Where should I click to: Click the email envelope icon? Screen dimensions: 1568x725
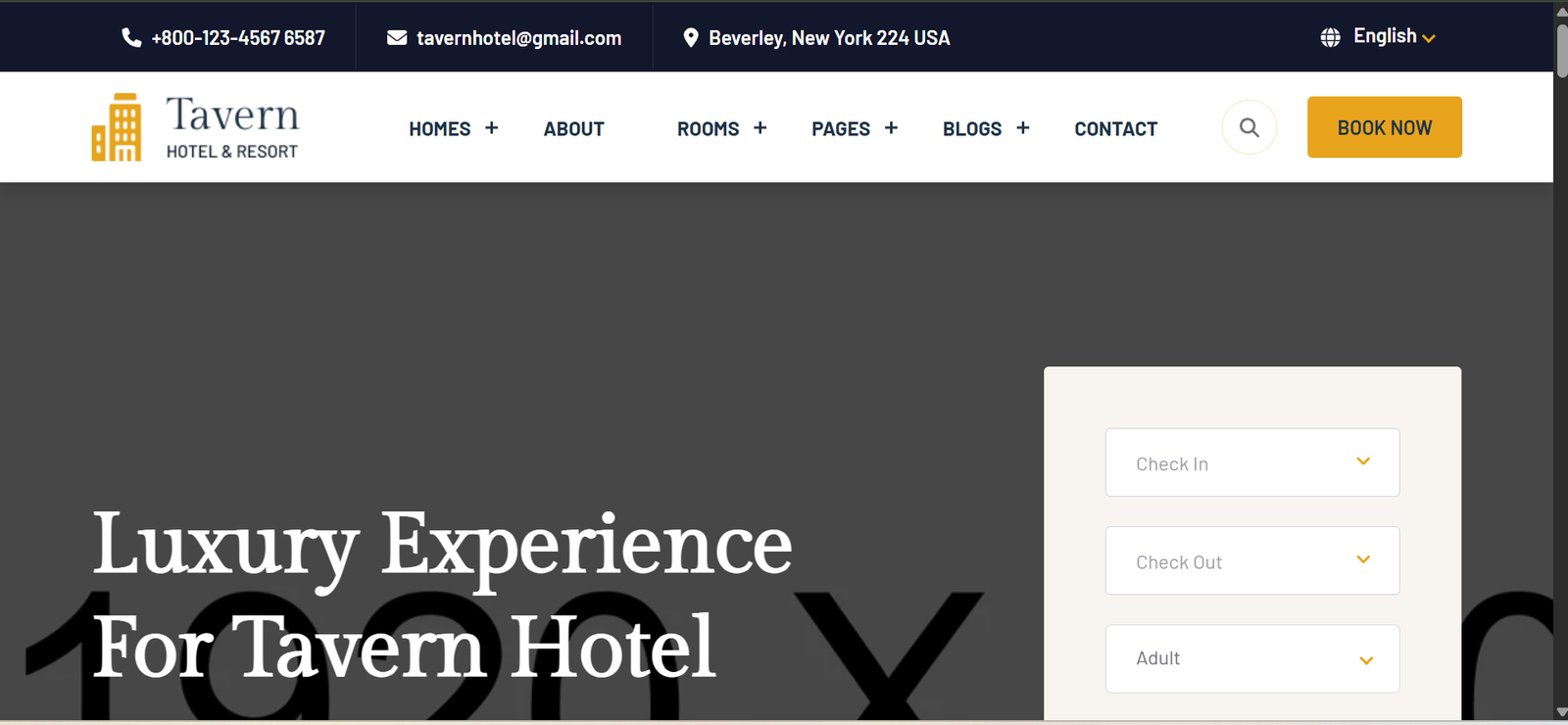(397, 37)
